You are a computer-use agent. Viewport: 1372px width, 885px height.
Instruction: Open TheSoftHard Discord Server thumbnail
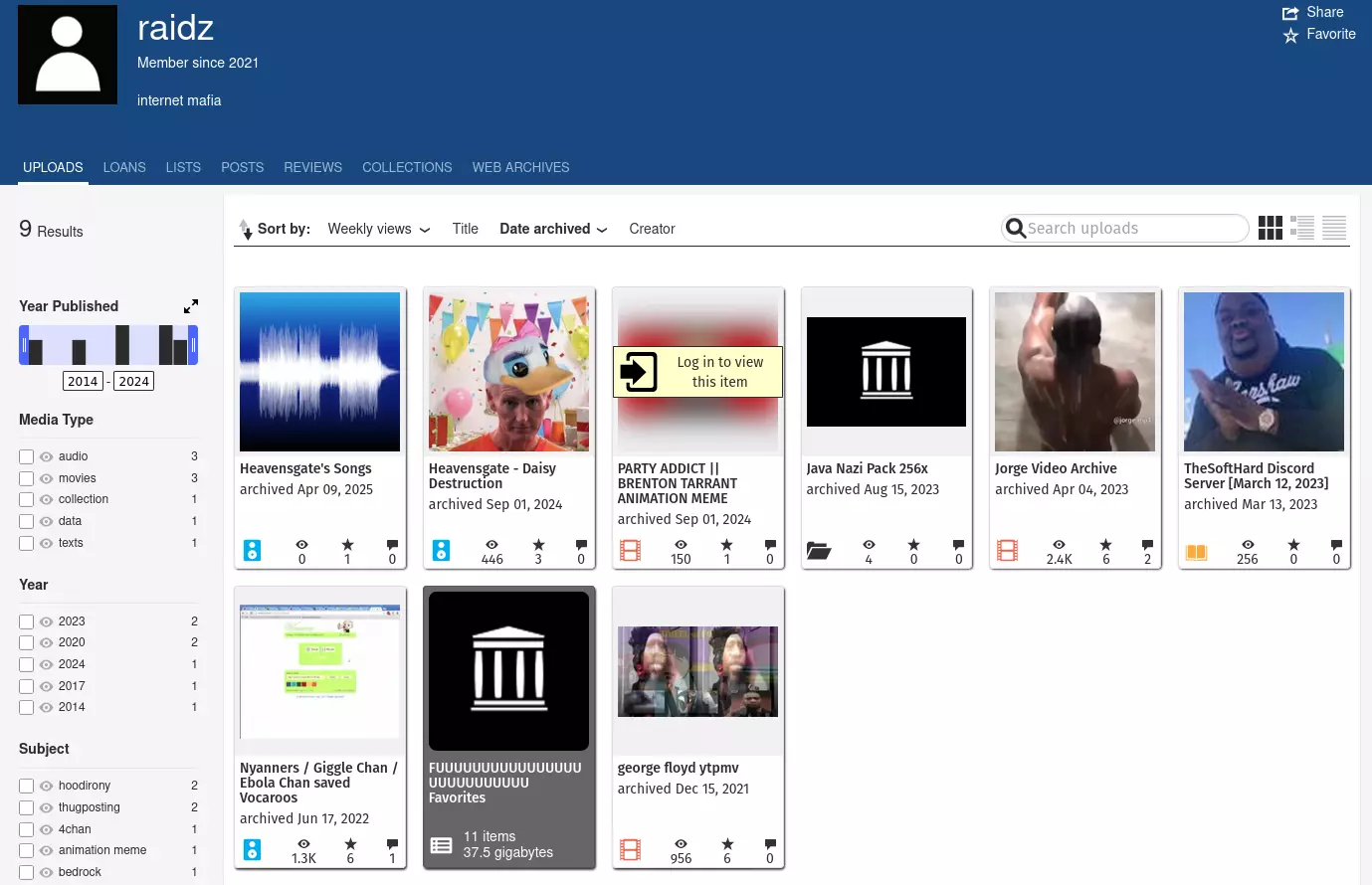pos(1265,372)
